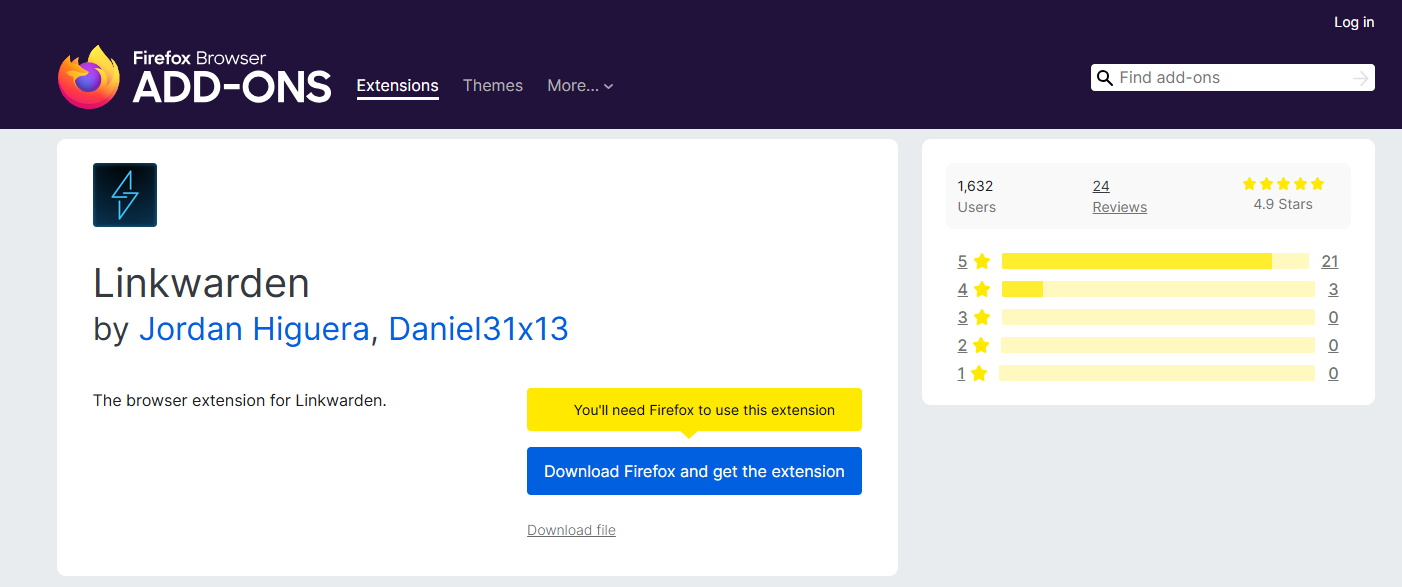
Task: Open the 3 four-star reviews count
Action: (1333, 289)
